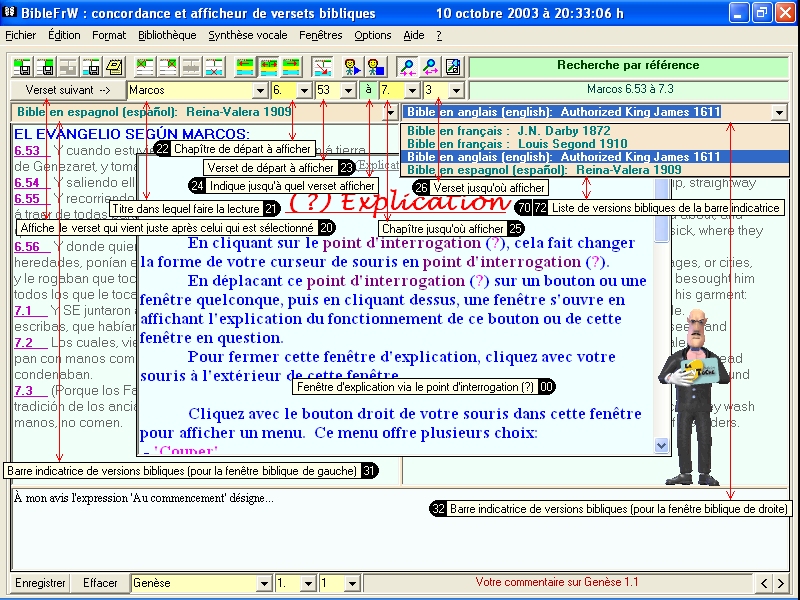This screenshot has height=600, width=800.
Task: Click the leftmost magnifier search icon
Action: [x=408, y=67]
